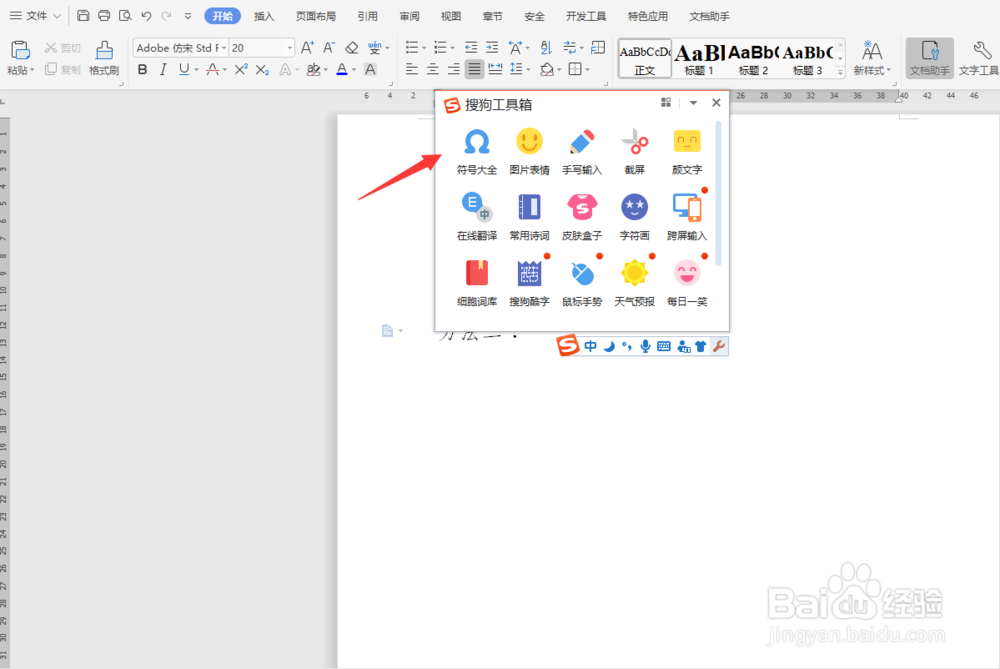Open 图片表情 emoji tool
This screenshot has height=669, width=1000.
pyautogui.click(x=529, y=151)
